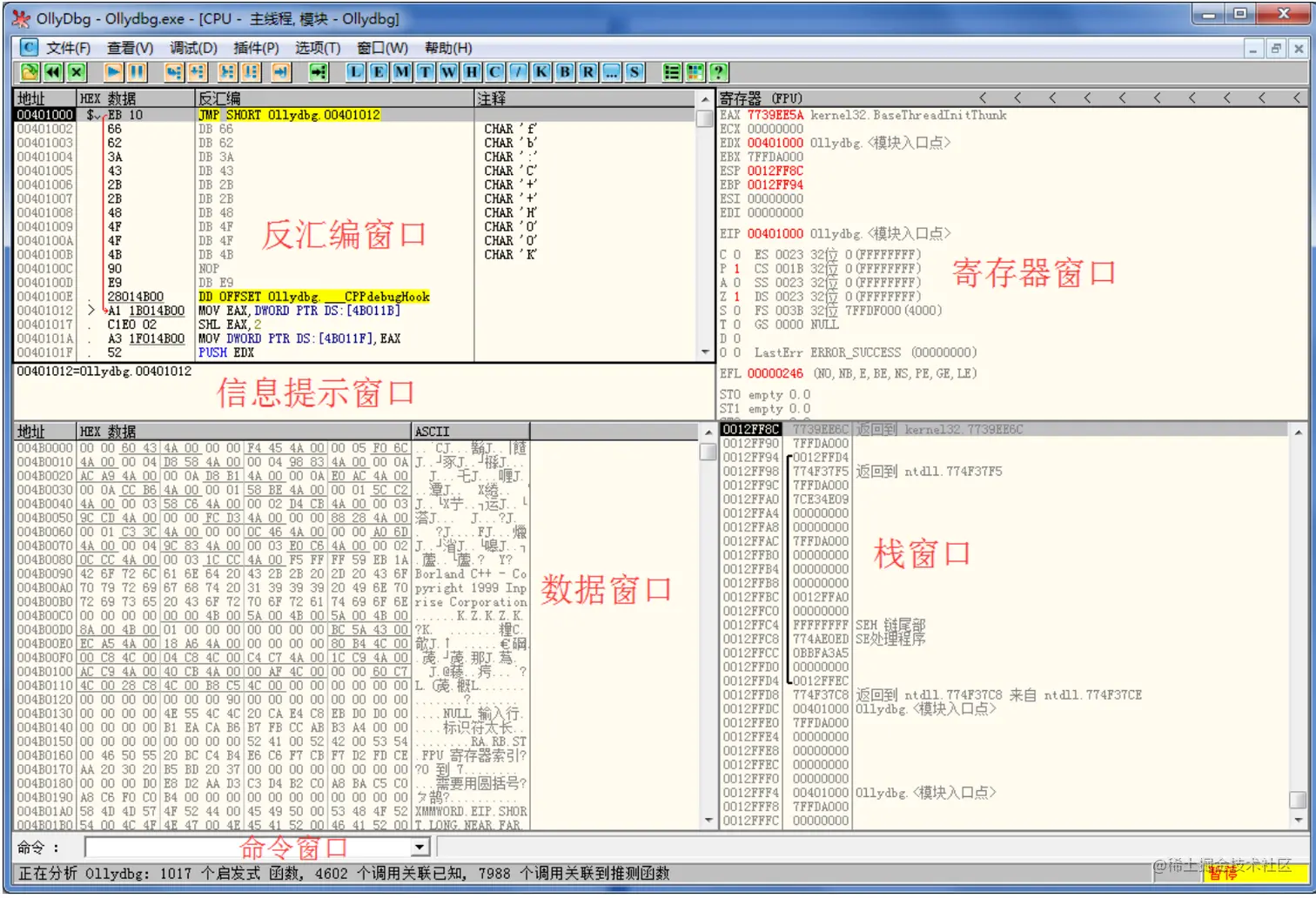This screenshot has height=898, width=1316.
Task: Open the Executable modules with E icon
Action: [378, 72]
